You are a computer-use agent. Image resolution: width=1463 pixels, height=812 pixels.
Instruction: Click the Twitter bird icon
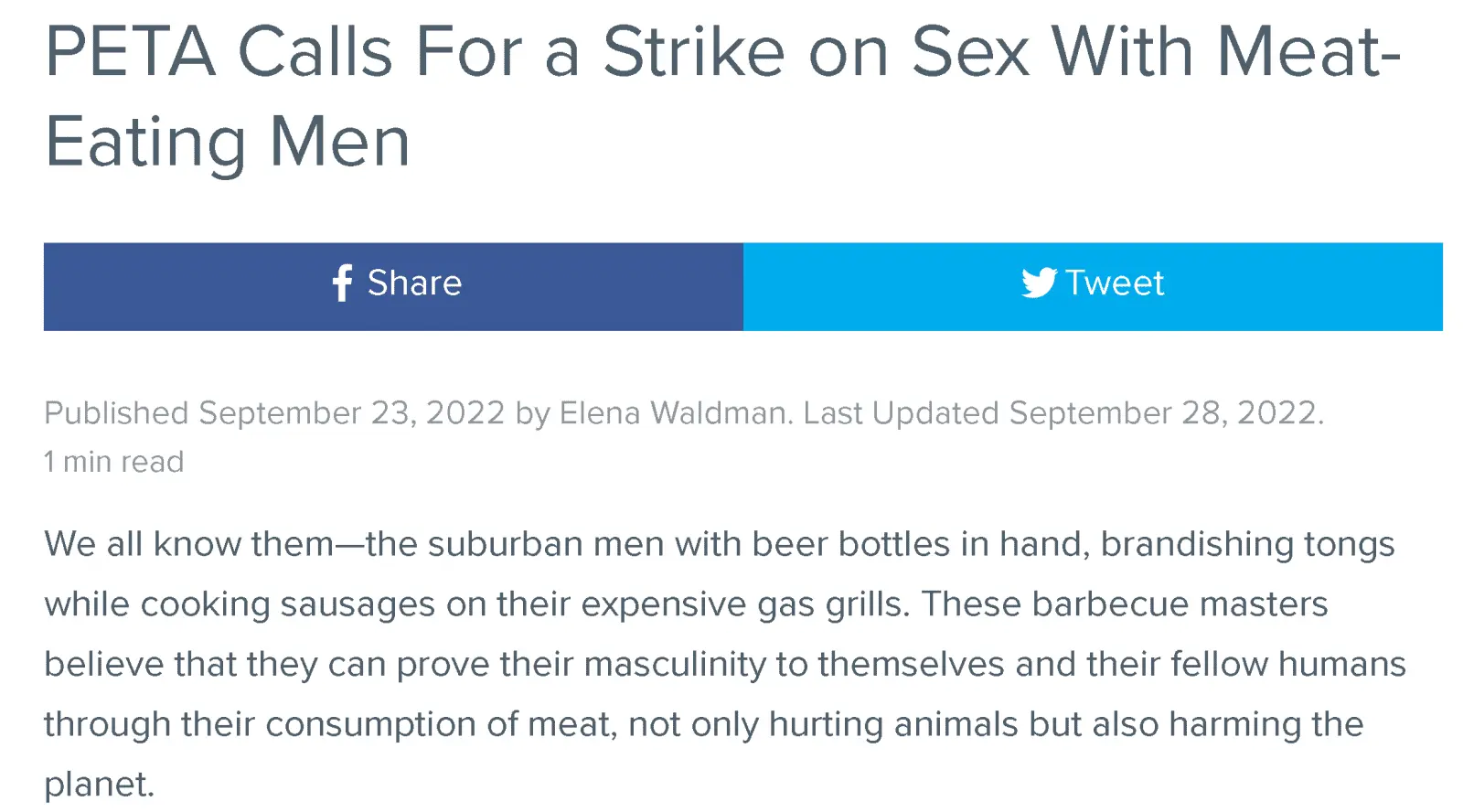point(1039,283)
